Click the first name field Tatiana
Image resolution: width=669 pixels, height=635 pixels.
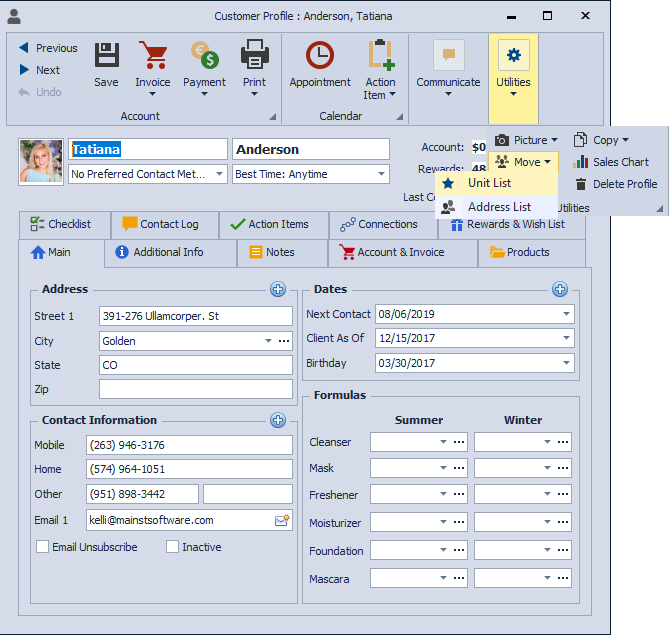(148, 149)
